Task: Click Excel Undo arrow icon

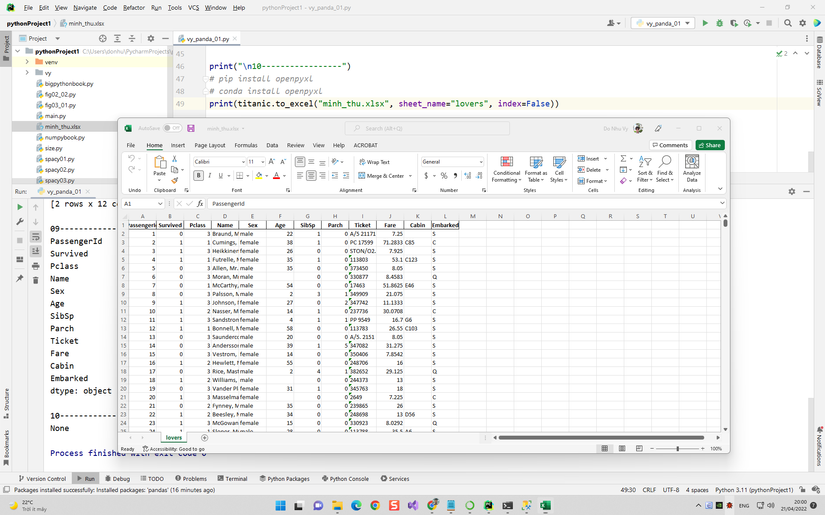Action: (x=131, y=159)
